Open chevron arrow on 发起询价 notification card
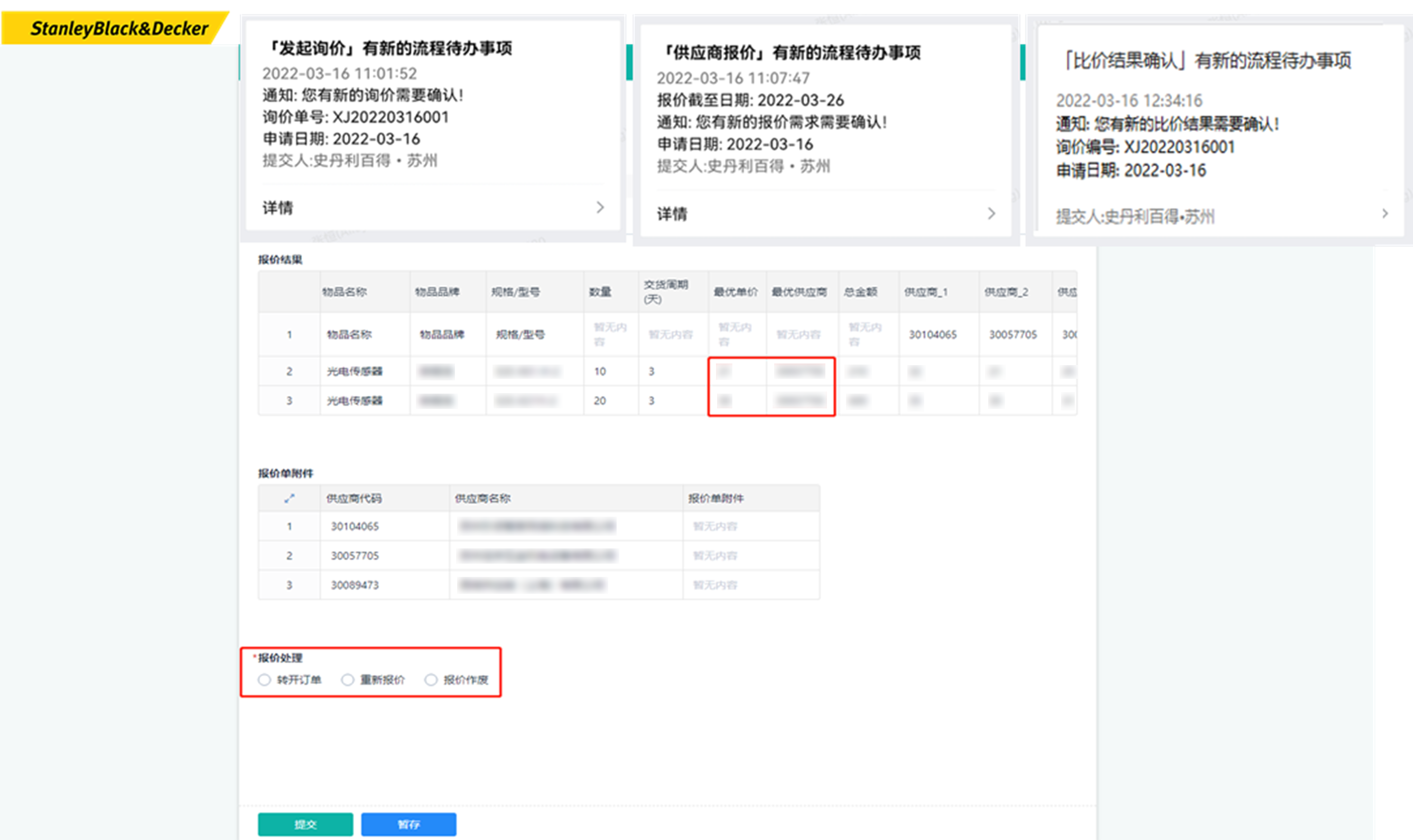 tap(600, 208)
